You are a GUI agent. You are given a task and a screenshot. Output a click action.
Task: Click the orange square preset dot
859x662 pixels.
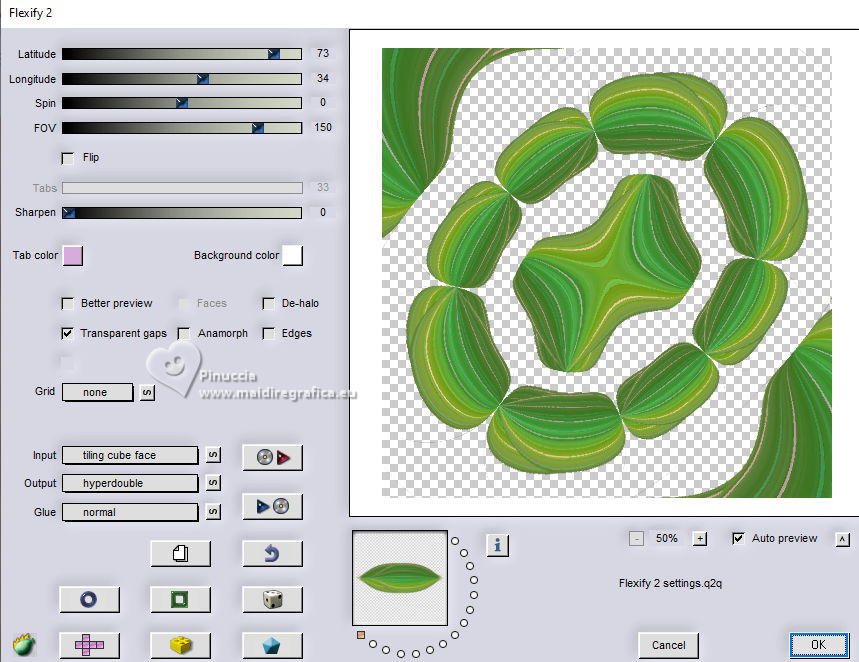360,635
